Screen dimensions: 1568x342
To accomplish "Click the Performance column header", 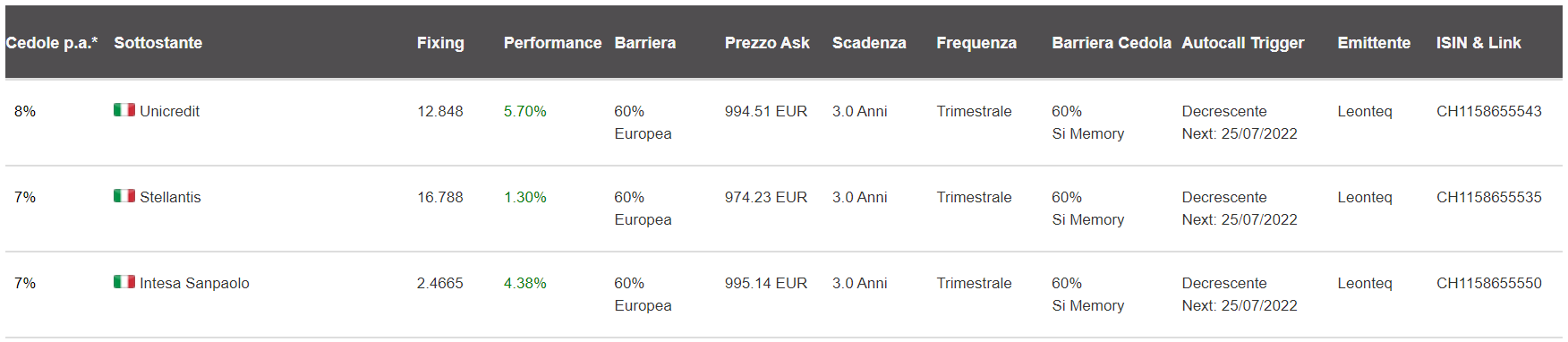I will pos(552,43).
